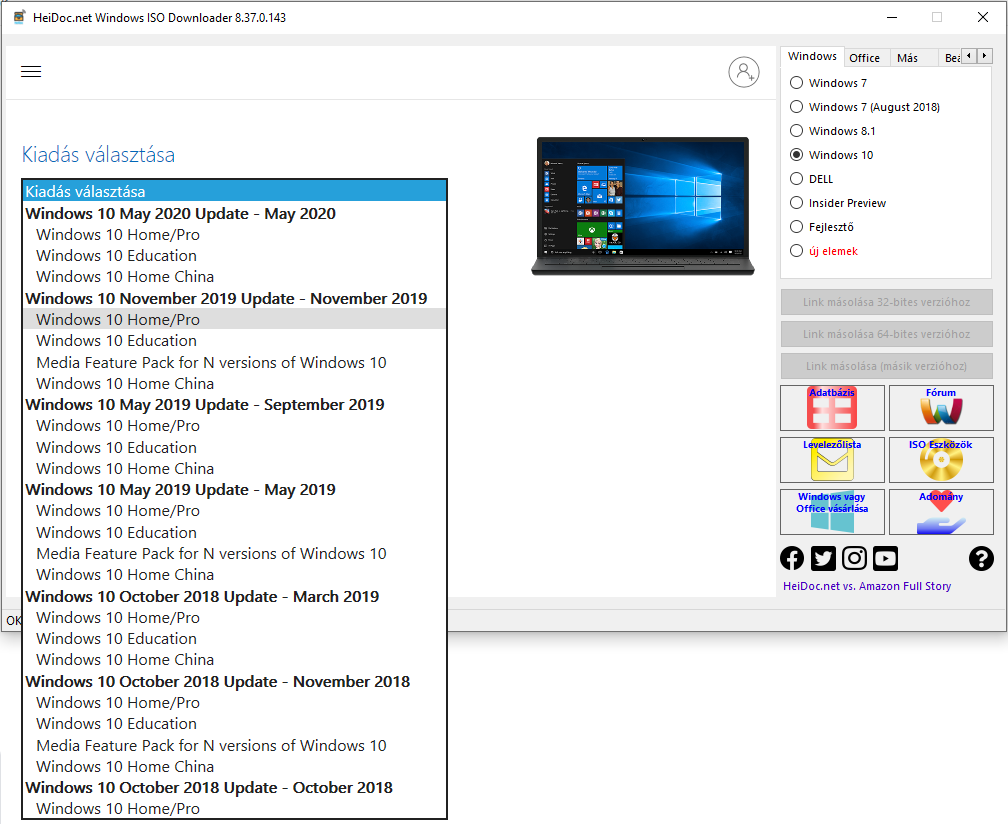Choose Media Feature Pack under May 2019
1008x824 pixels.
235,554
